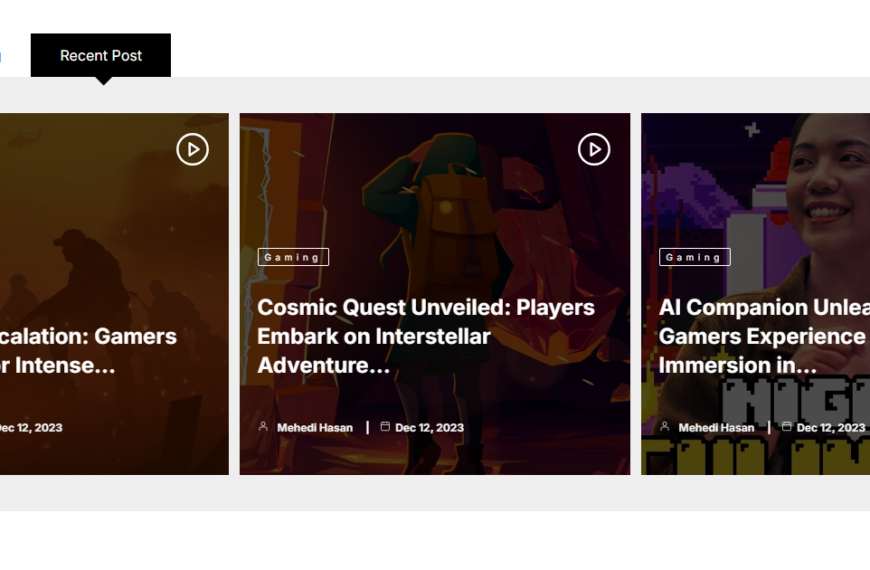Click the person icon on Cosmic Quest card
Viewport: 870px width, 570px height.
(x=263, y=427)
